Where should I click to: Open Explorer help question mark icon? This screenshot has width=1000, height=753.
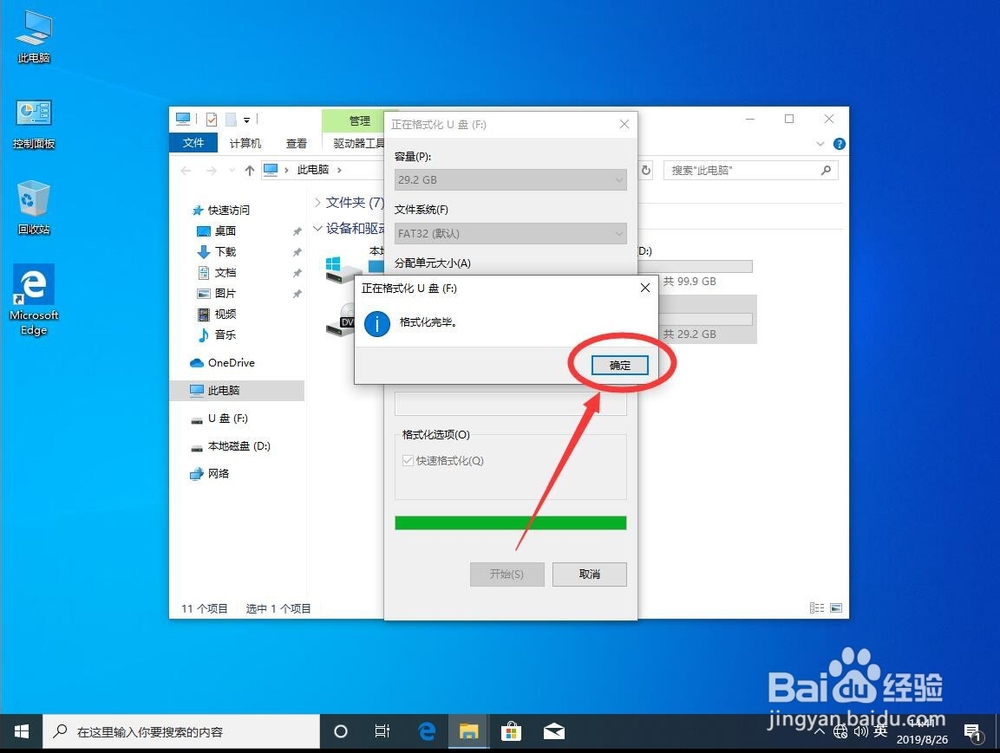(x=839, y=144)
